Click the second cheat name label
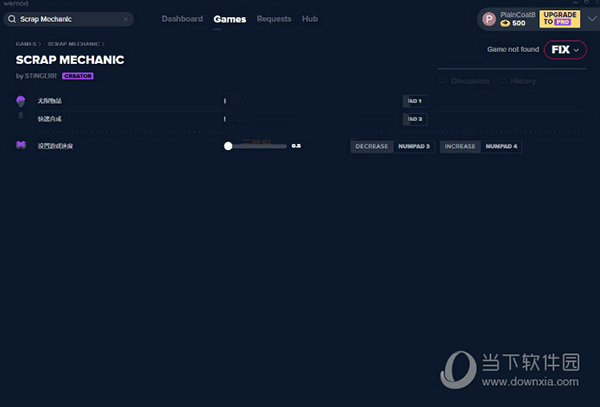 [x=49, y=119]
